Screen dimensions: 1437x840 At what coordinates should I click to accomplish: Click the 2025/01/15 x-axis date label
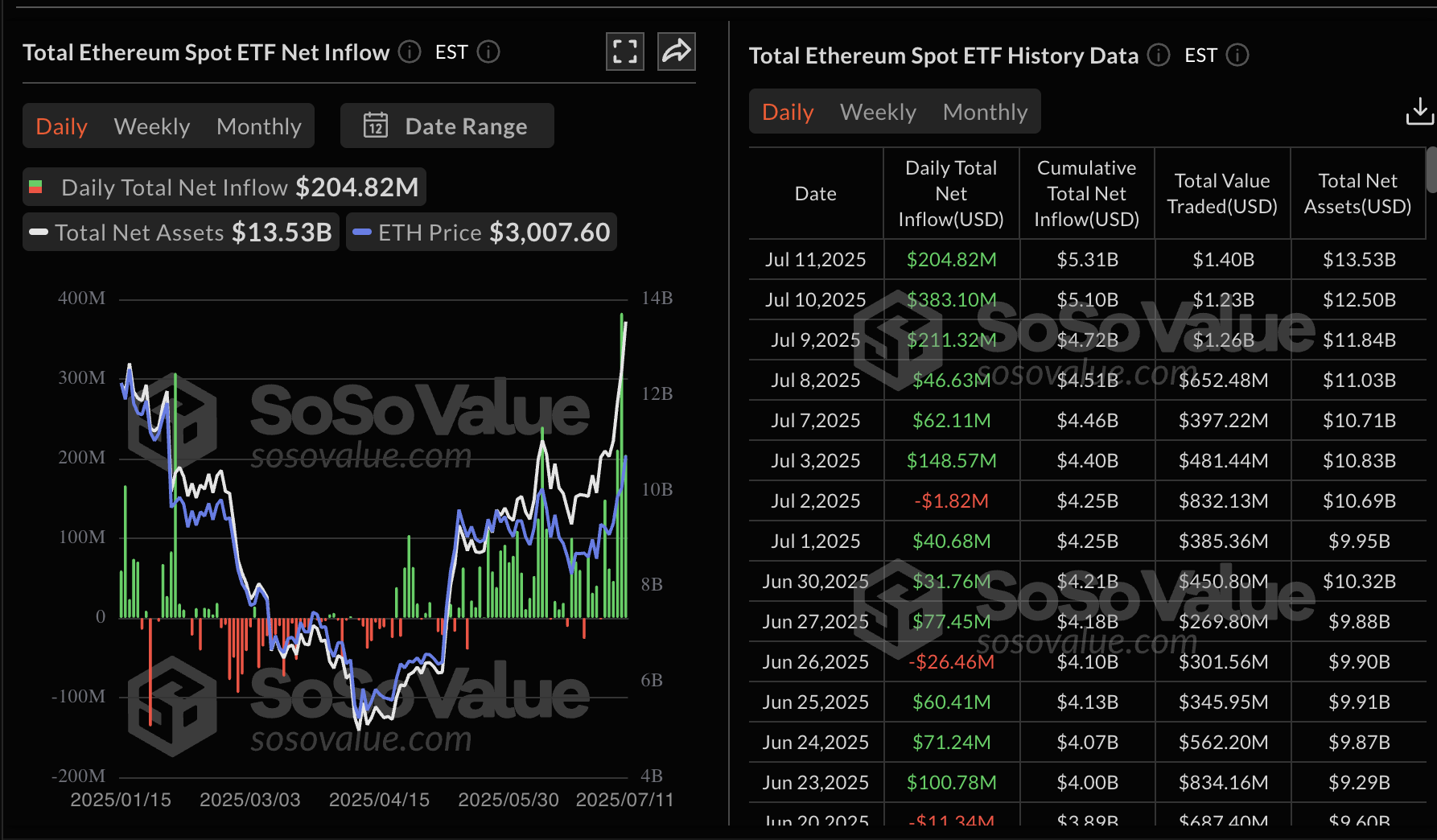coord(121,800)
